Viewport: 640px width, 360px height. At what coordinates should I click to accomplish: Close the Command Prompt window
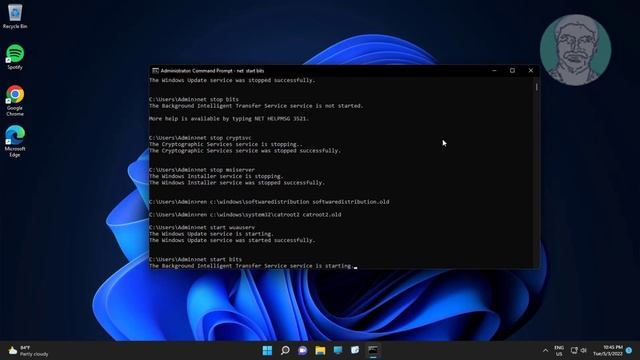click(x=531, y=71)
